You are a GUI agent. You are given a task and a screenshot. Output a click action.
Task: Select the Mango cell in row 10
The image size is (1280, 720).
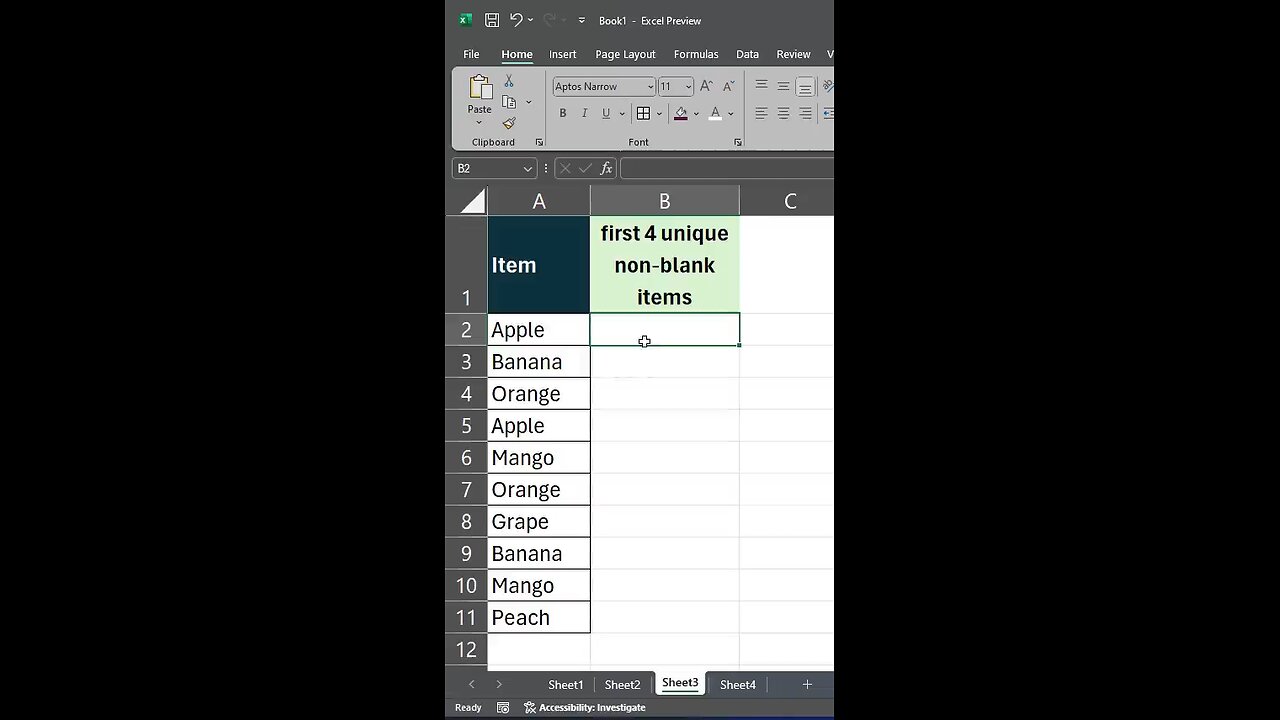(539, 586)
